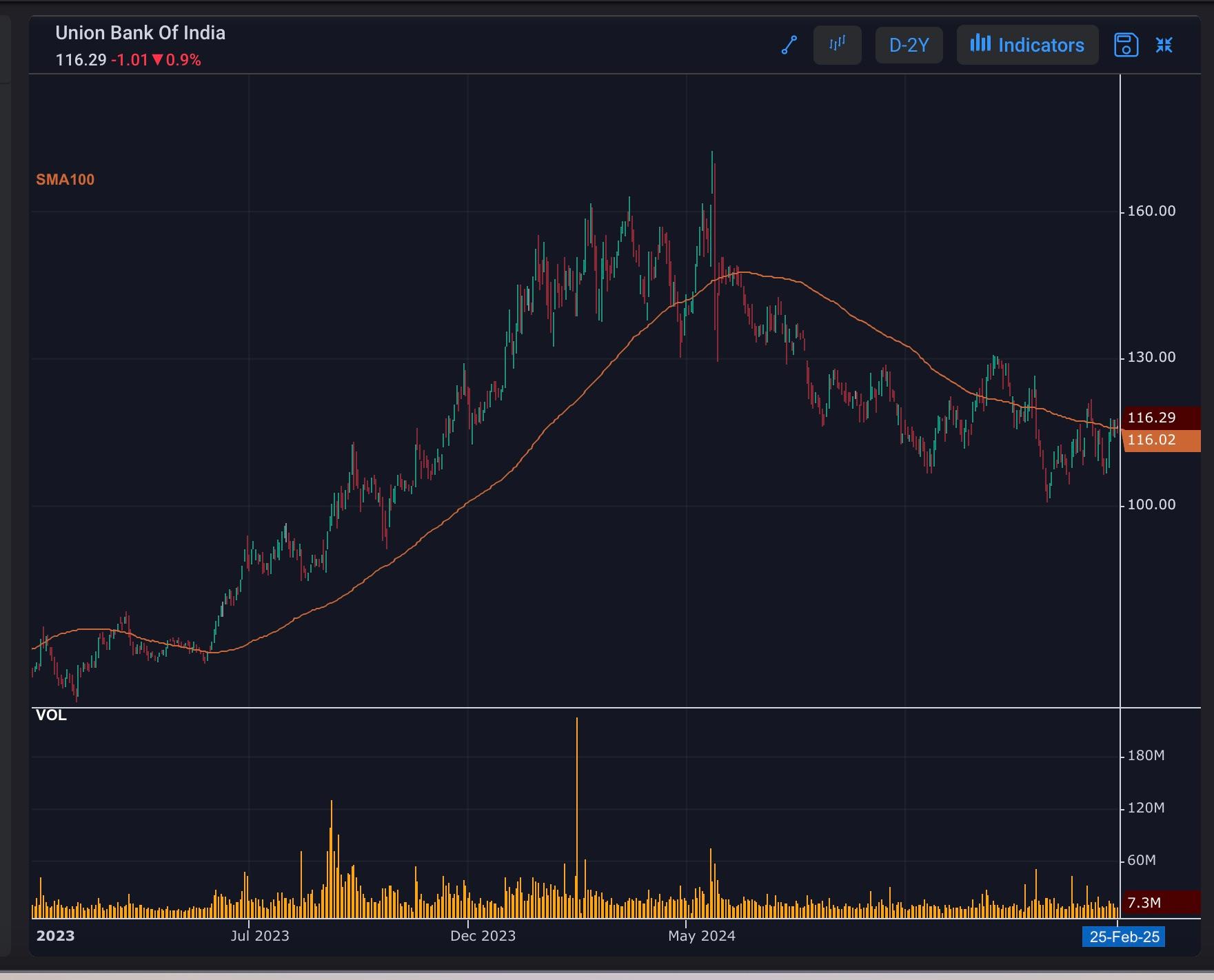Click the -1.01 price change value

click(130, 60)
